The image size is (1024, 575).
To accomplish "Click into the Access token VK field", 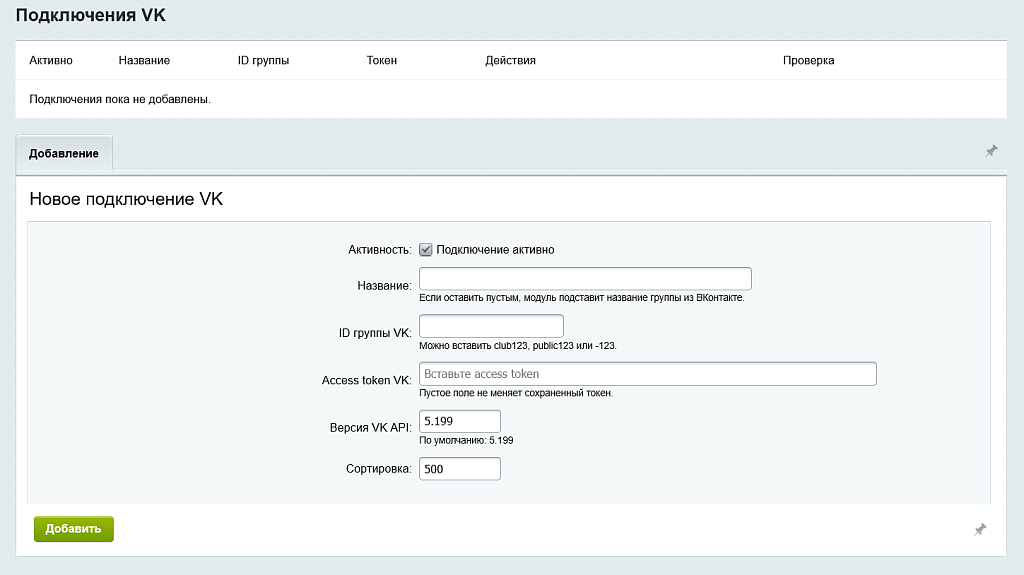I will pyautogui.click(x=648, y=374).
